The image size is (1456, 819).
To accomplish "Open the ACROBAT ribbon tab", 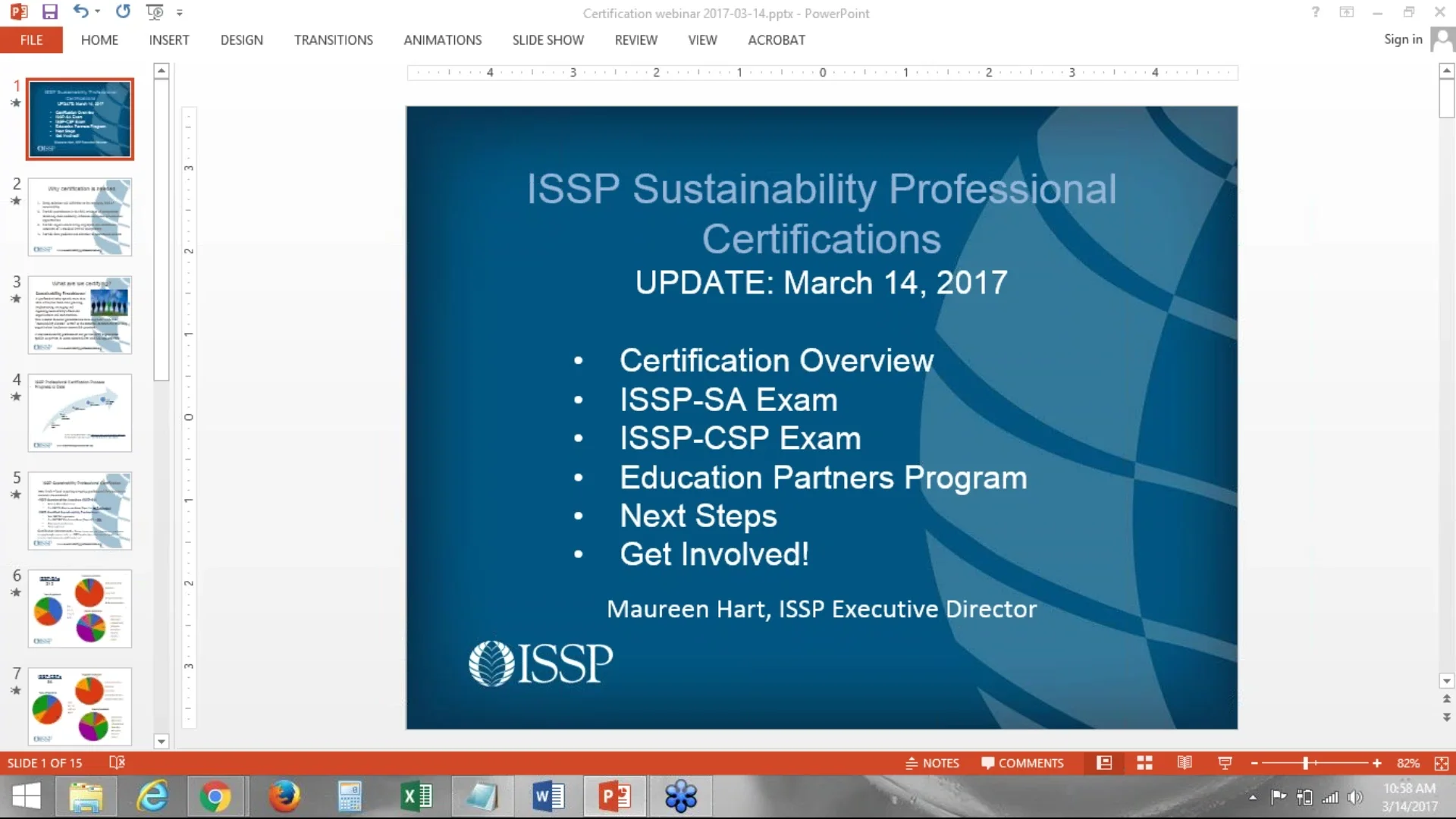I will pos(776,39).
